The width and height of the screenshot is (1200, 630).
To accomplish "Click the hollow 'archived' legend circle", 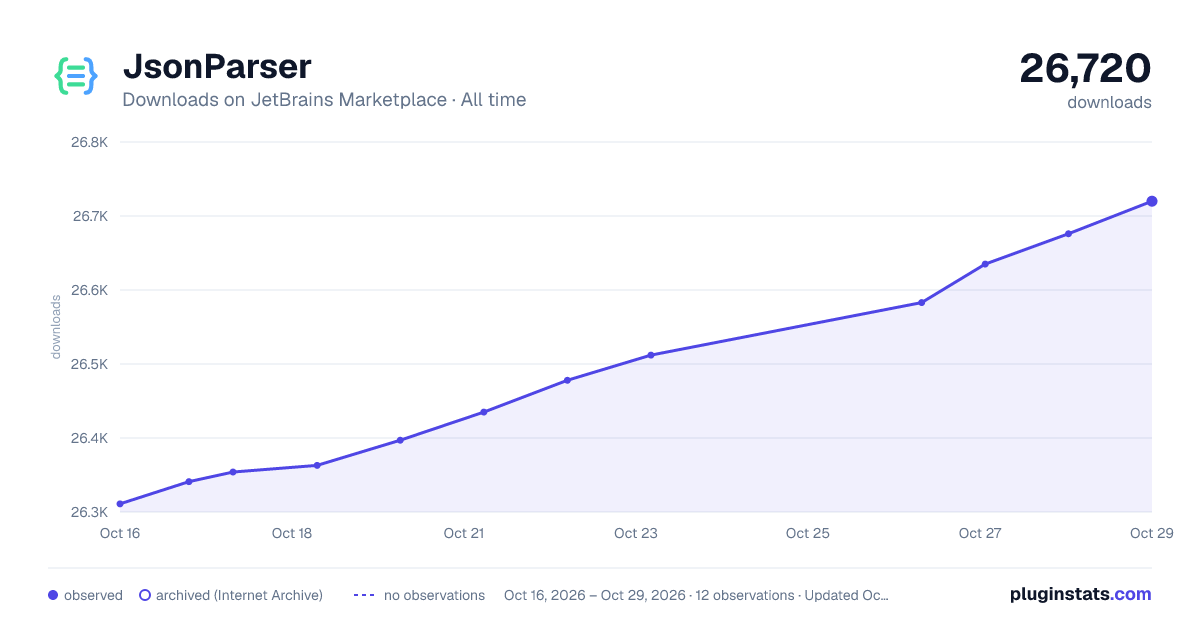I will tap(145, 595).
